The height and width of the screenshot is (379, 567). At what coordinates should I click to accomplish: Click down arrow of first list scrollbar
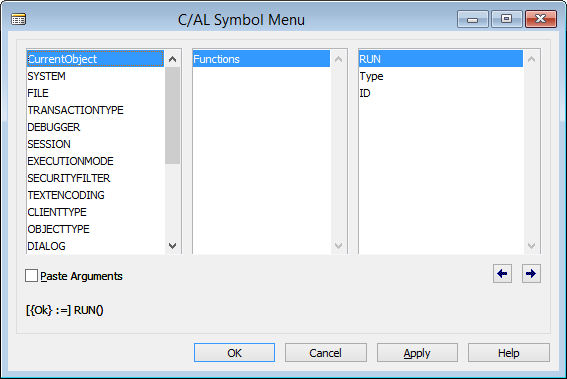coord(172,246)
